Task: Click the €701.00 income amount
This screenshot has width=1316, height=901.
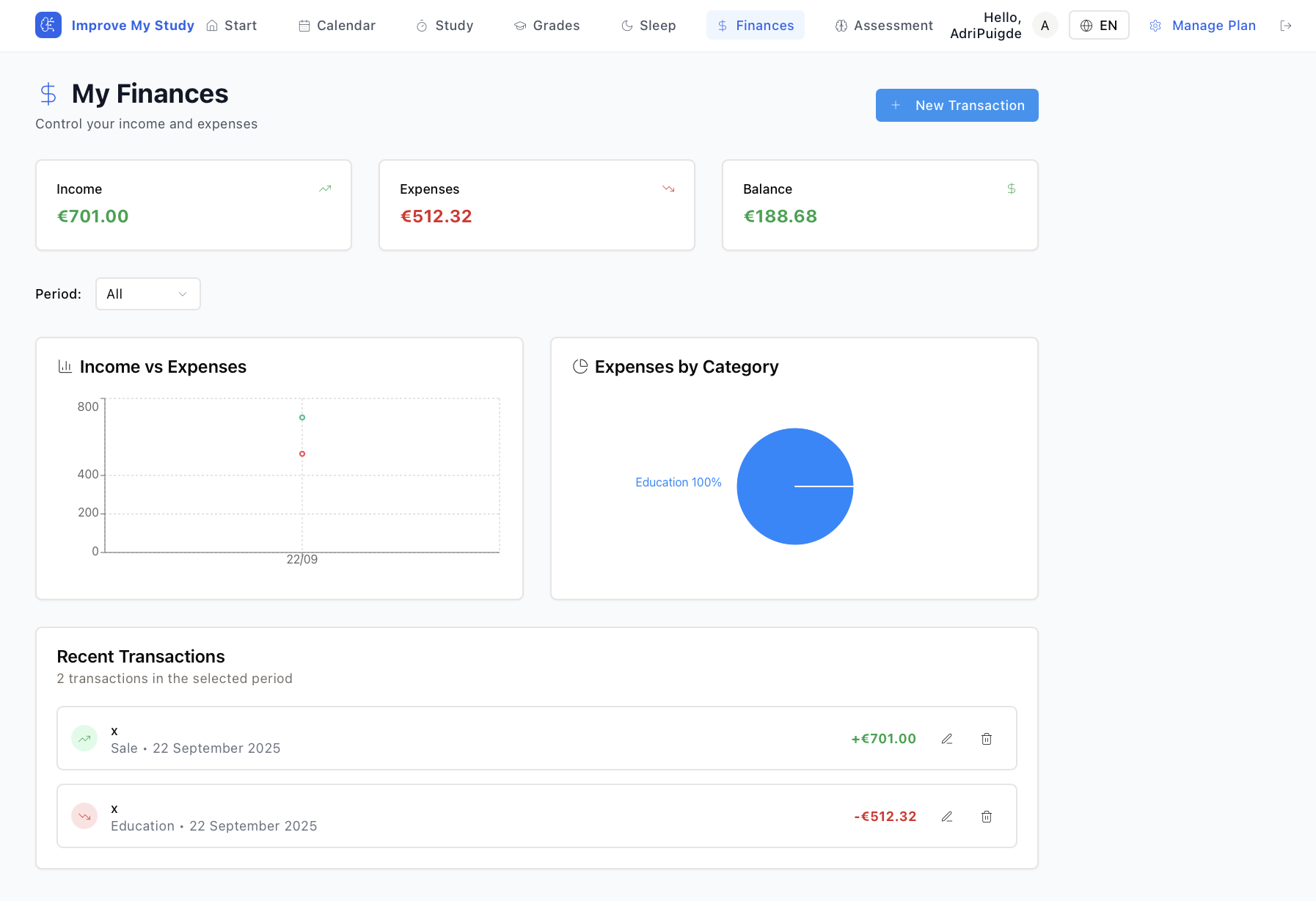Action: pyautogui.click(x=93, y=216)
